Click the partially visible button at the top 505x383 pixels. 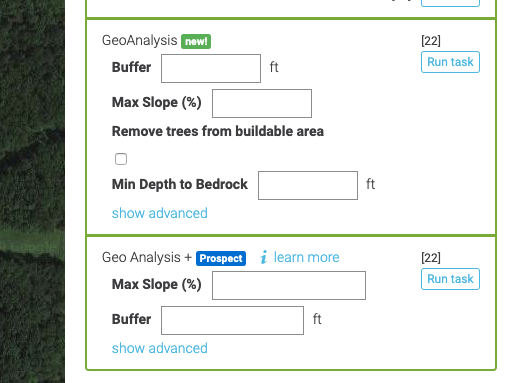point(450,3)
